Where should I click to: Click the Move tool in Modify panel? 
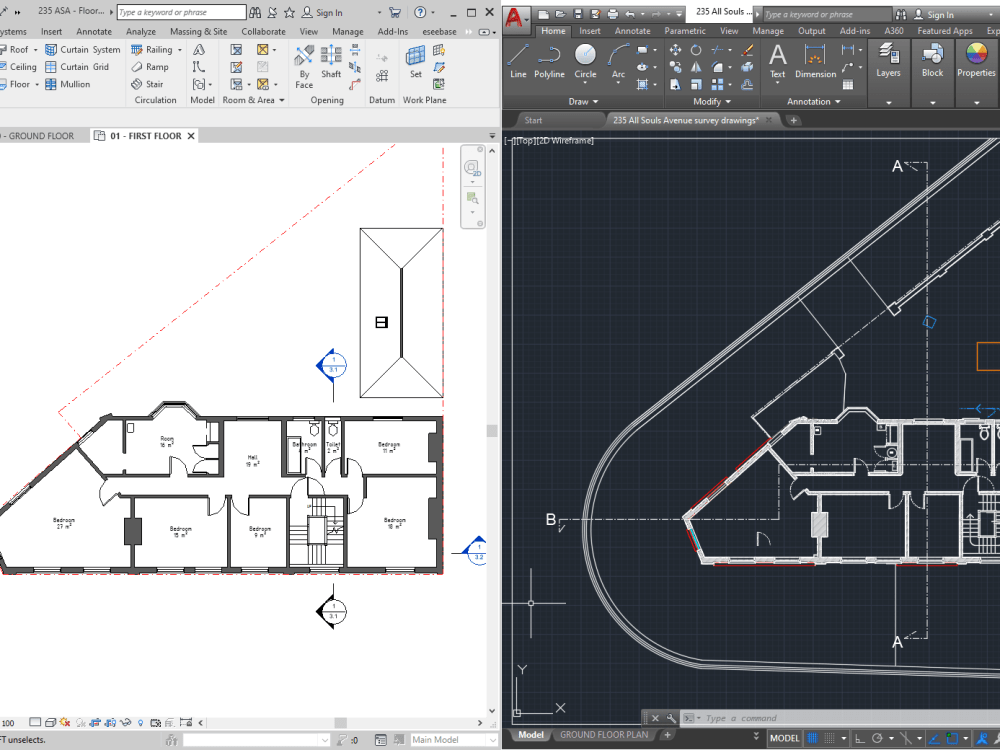pos(675,50)
